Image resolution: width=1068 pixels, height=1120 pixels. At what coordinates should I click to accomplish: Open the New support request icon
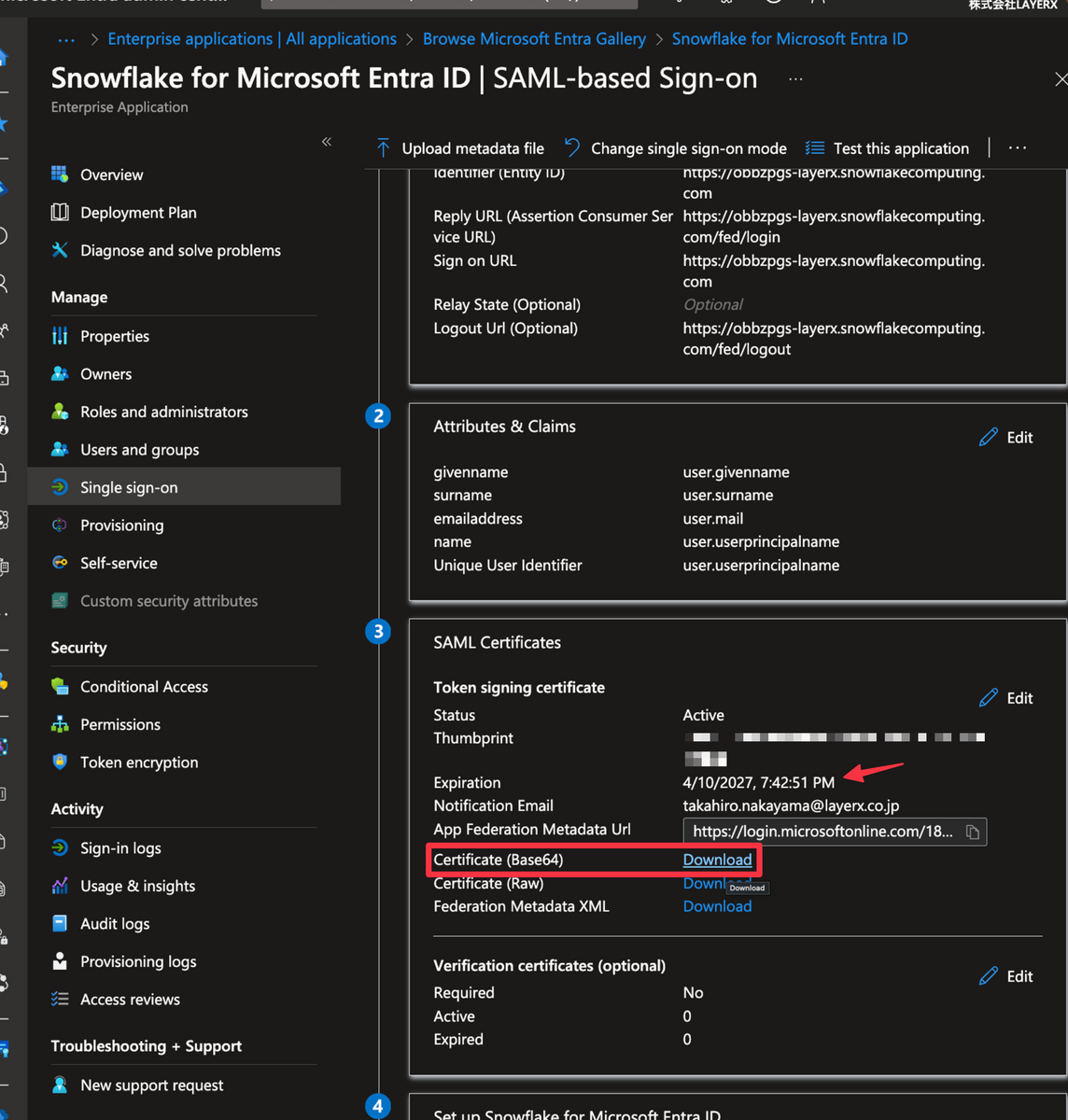pyautogui.click(x=60, y=1085)
